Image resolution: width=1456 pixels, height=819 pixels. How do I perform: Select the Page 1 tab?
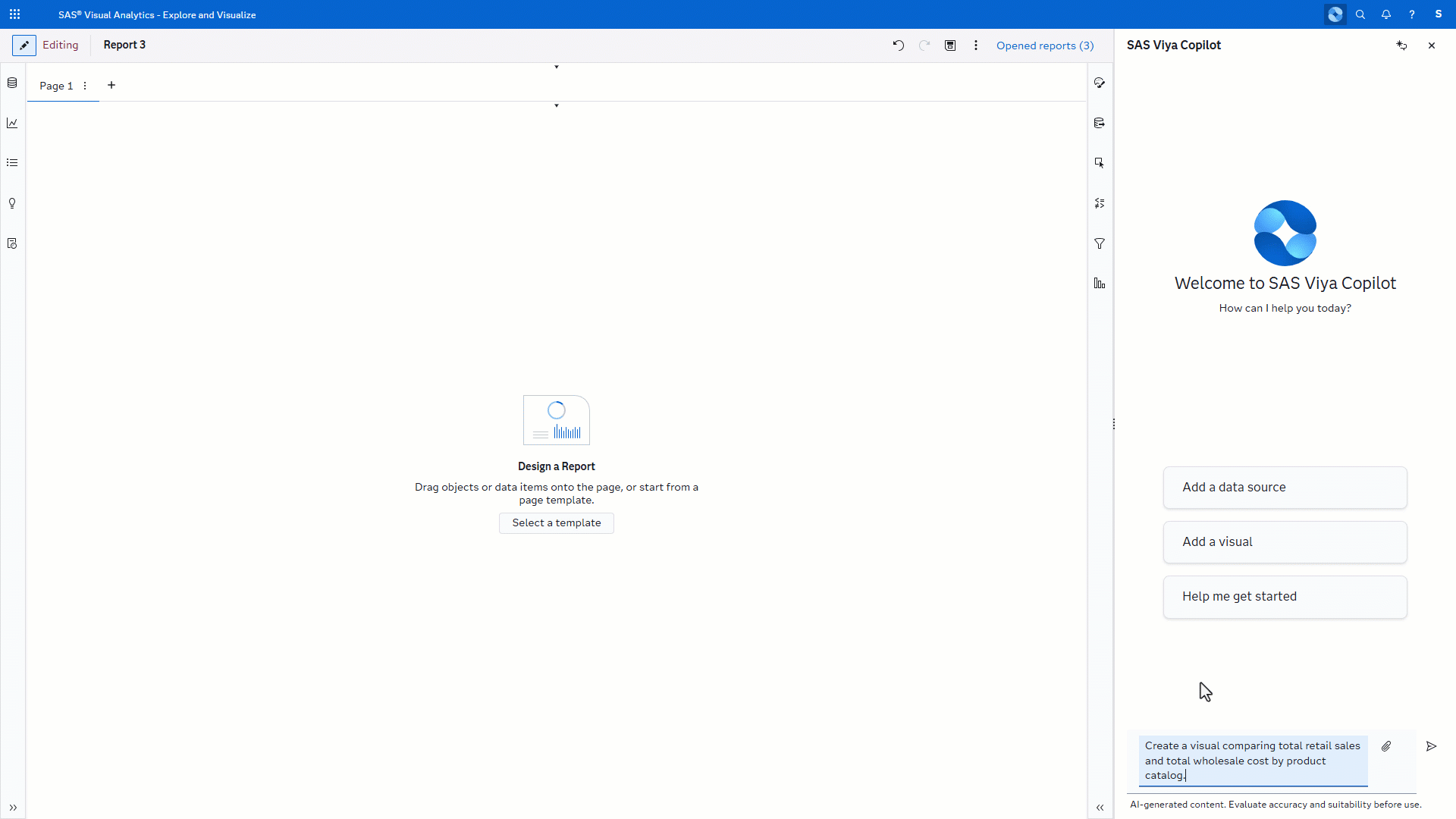pyautogui.click(x=56, y=86)
